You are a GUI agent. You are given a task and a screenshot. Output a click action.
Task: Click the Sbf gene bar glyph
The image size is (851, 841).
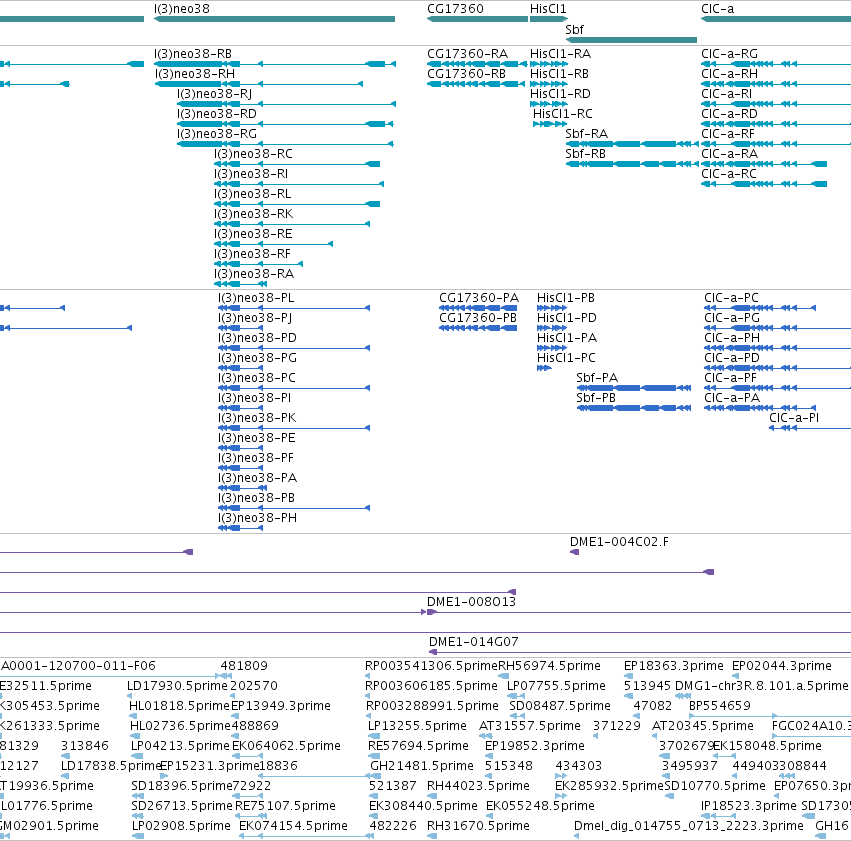click(x=631, y=40)
